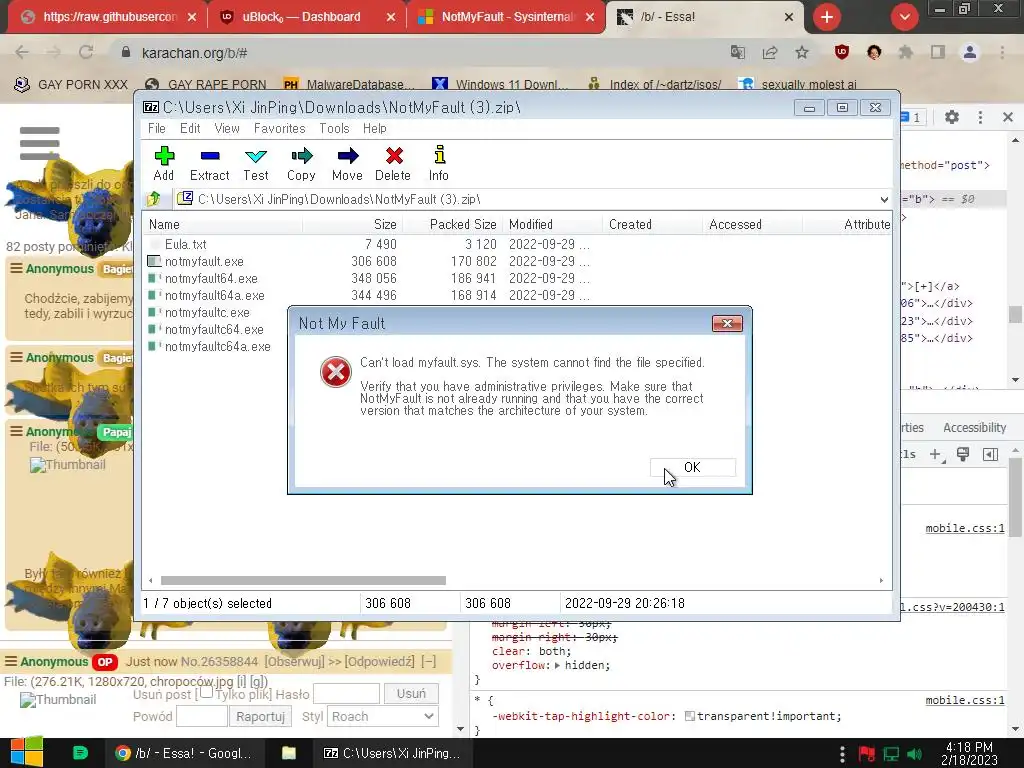This screenshot has height=768, width=1024.
Task: Open DevTools three-dot menu
Action: tap(980, 117)
